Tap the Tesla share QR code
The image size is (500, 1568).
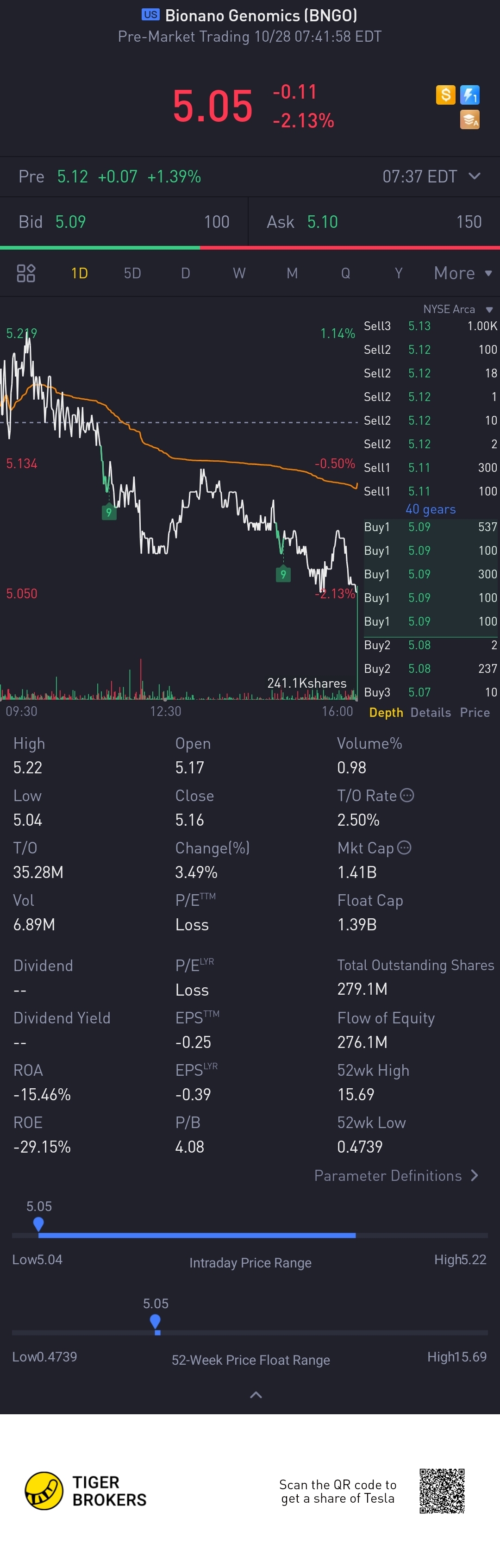coord(442,1491)
